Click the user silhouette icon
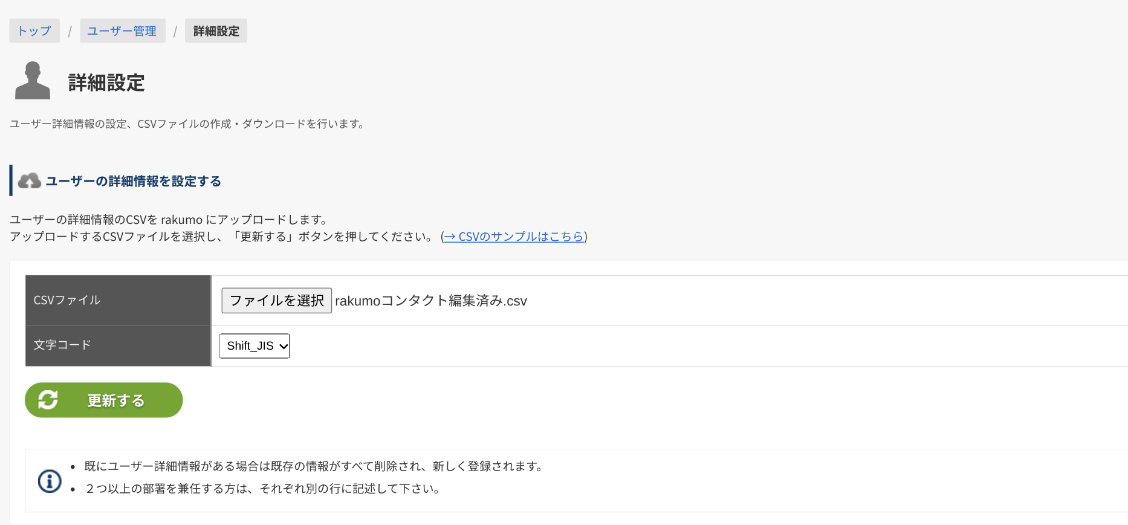This screenshot has width=1128, height=525. (32, 81)
